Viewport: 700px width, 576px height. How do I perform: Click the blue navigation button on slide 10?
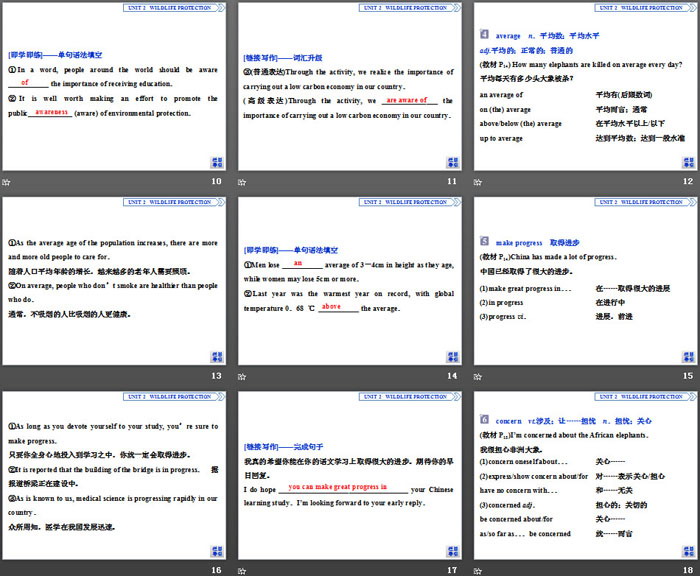click(x=217, y=163)
